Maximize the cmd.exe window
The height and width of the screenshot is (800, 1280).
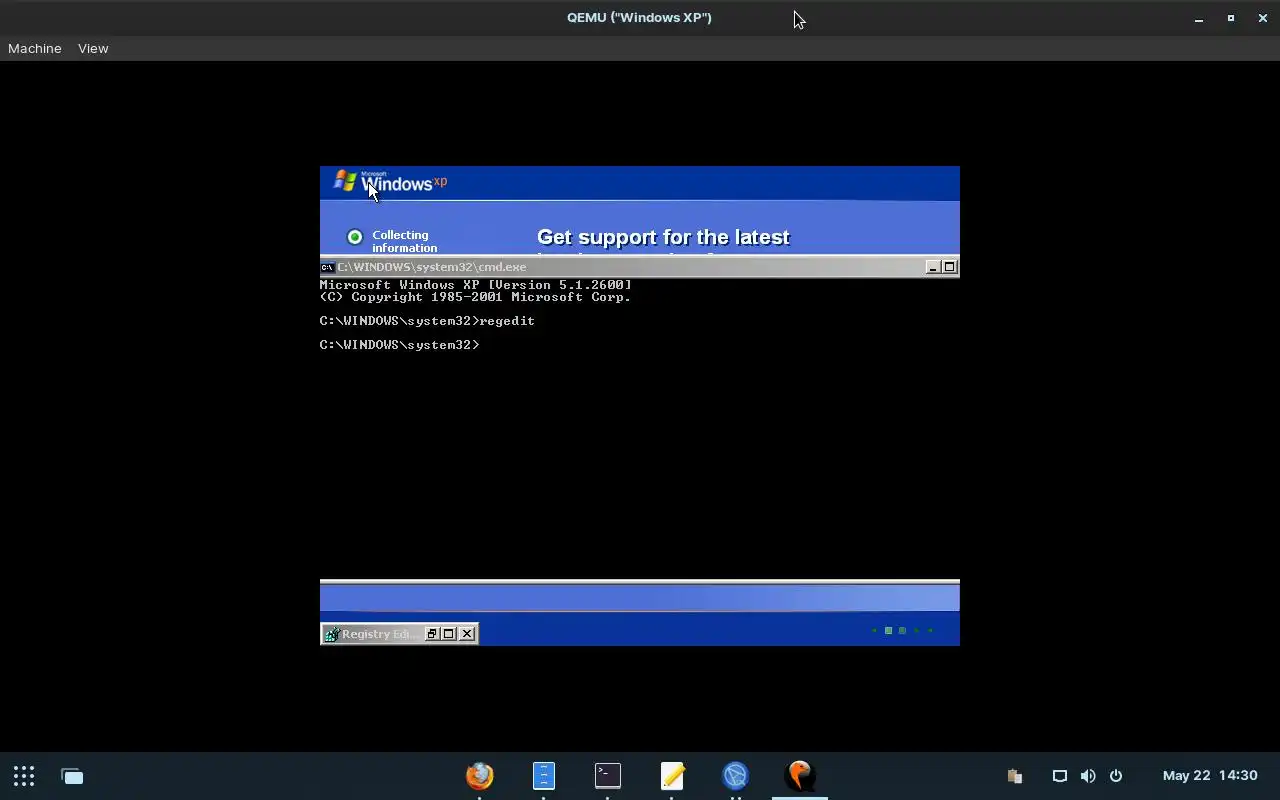tap(949, 267)
